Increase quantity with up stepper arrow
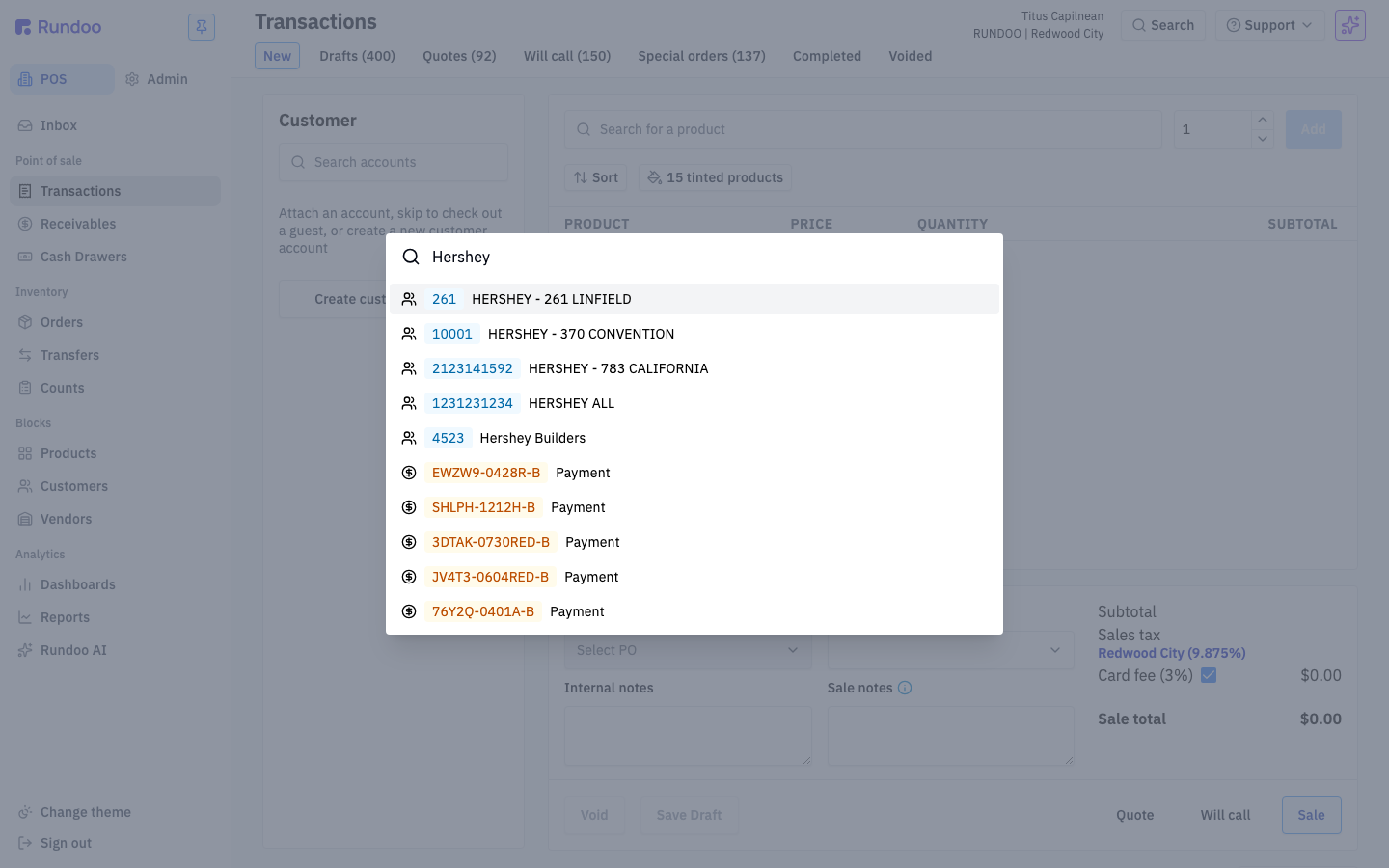 [1263, 120]
